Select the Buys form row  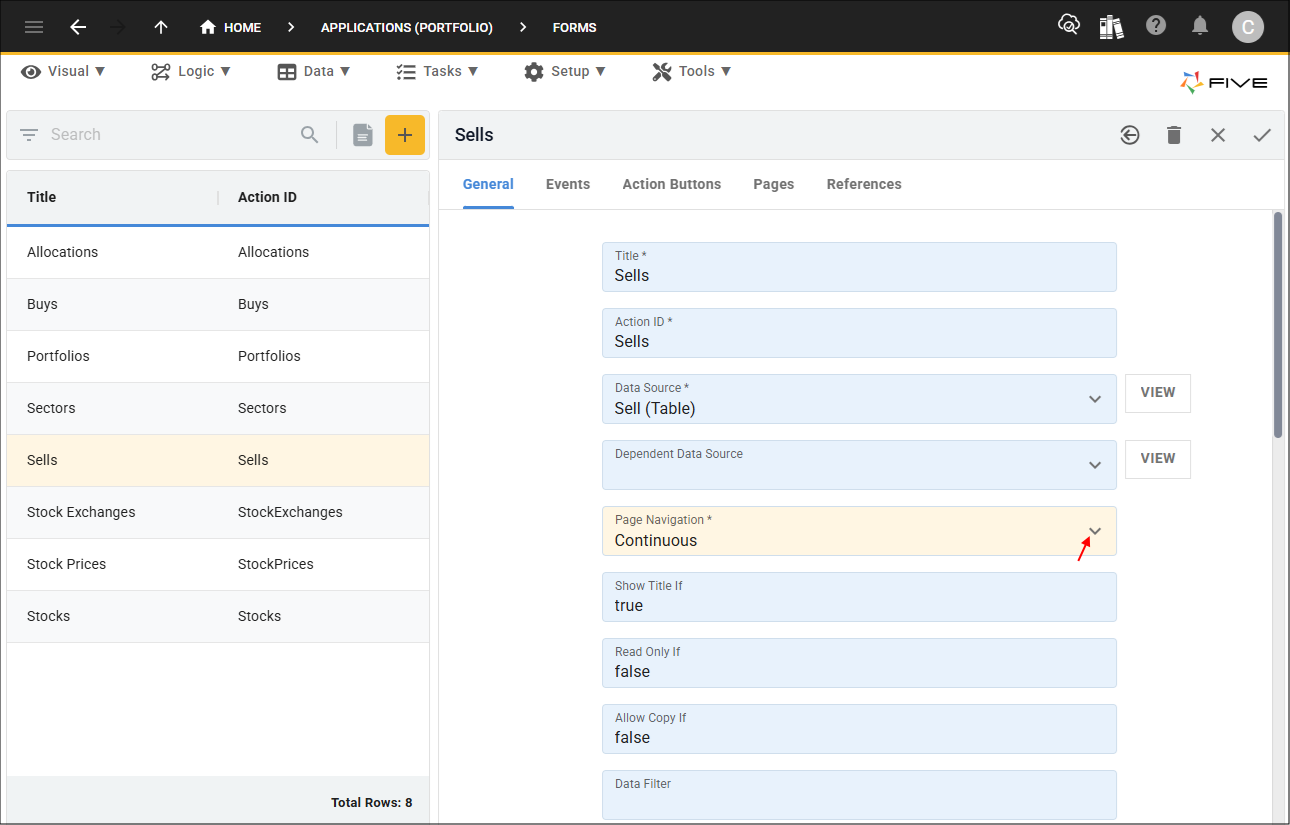218,304
